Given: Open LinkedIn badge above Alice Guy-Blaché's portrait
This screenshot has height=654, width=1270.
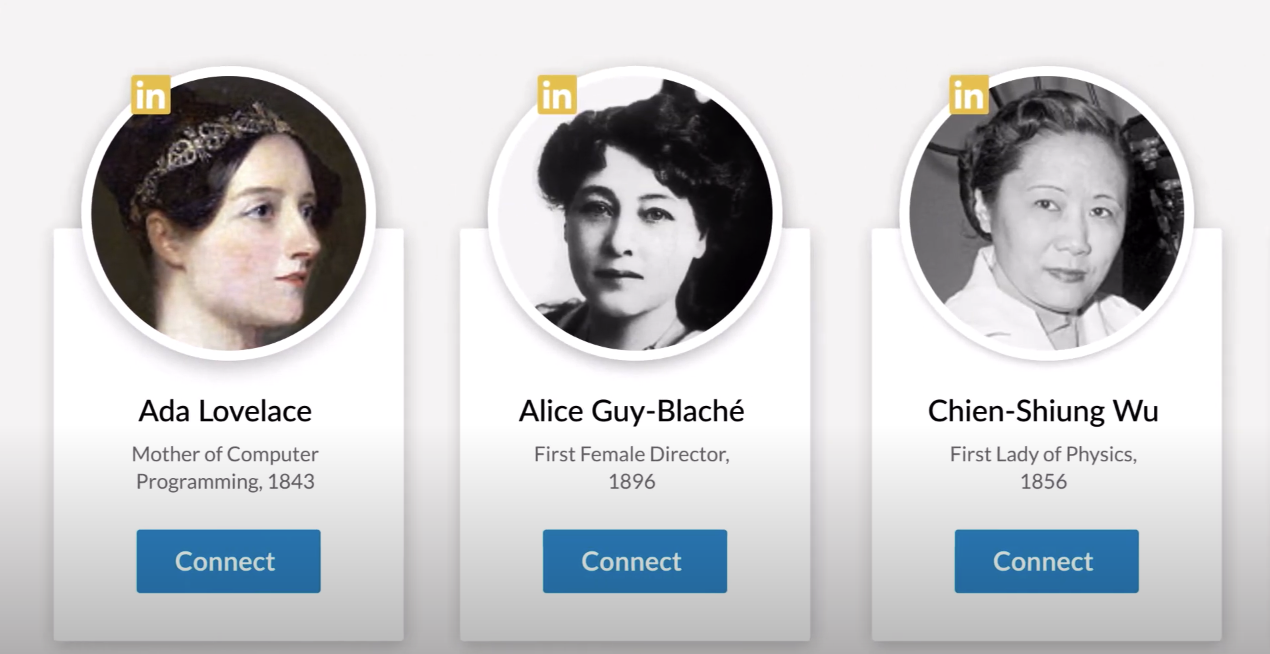Looking at the screenshot, I should point(557,95).
